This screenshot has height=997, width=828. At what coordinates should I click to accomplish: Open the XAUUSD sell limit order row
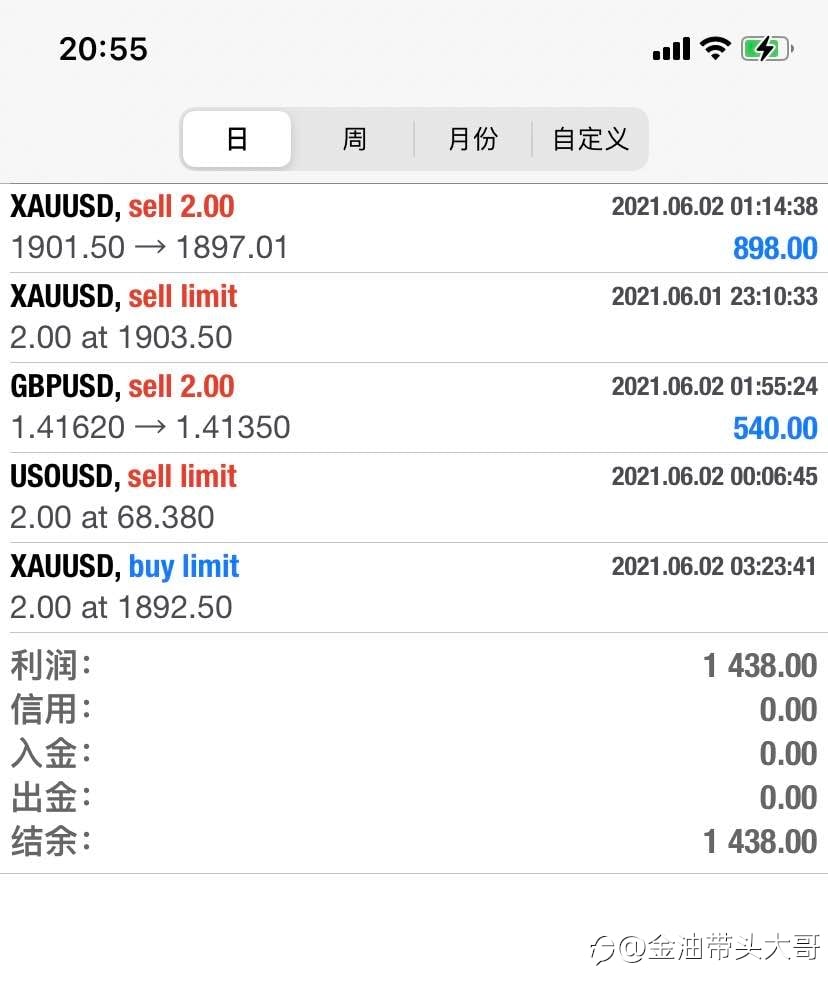(x=414, y=318)
